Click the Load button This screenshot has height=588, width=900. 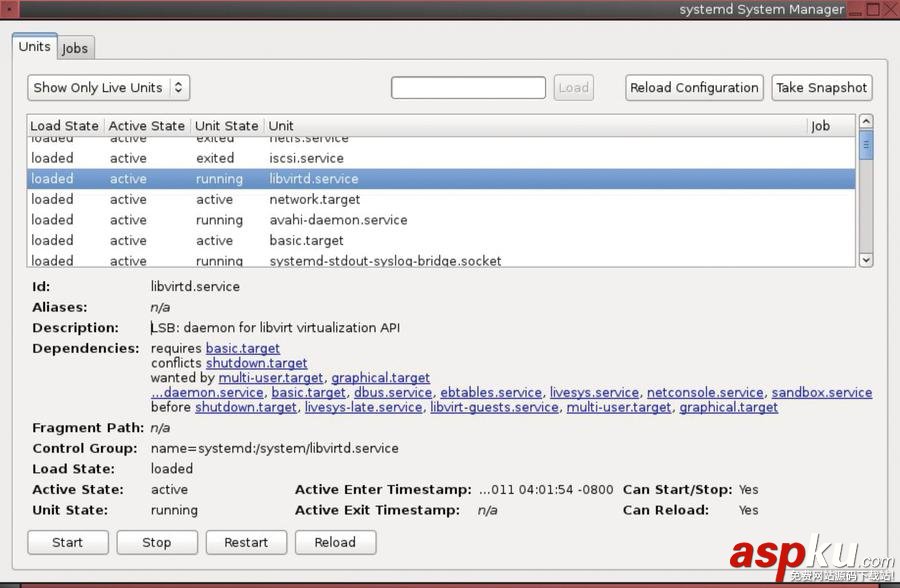click(x=573, y=88)
